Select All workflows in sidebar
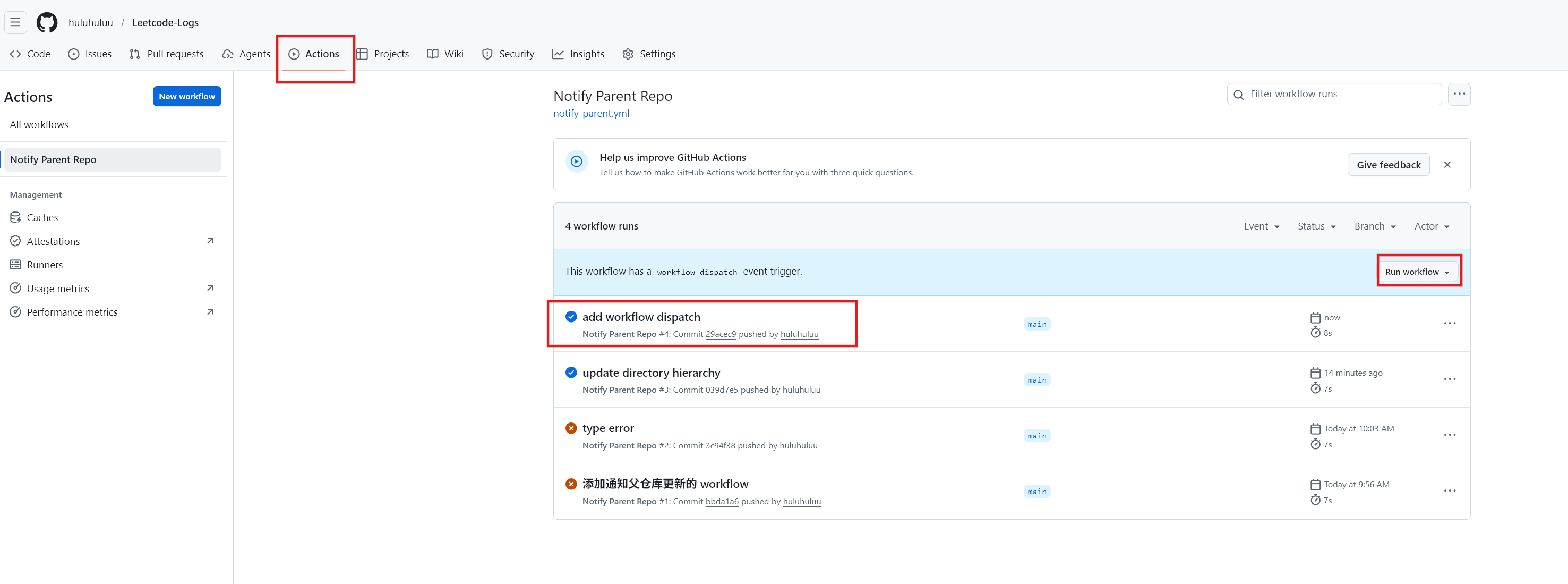Screen dimensions: 1568x584 click(39, 124)
